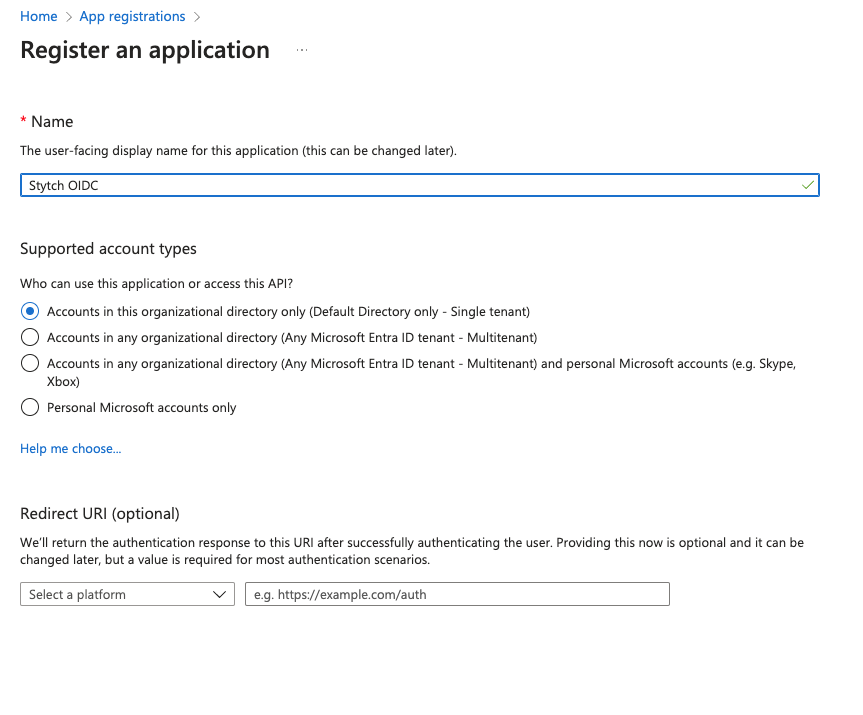Go to Home via breadcrumb
The image size is (863, 715).
(x=39, y=17)
